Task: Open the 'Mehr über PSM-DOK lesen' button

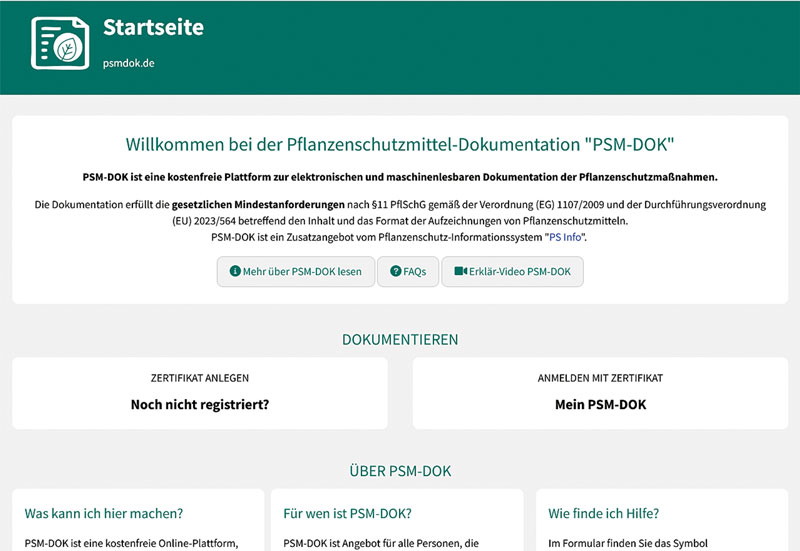Action: click(x=296, y=271)
